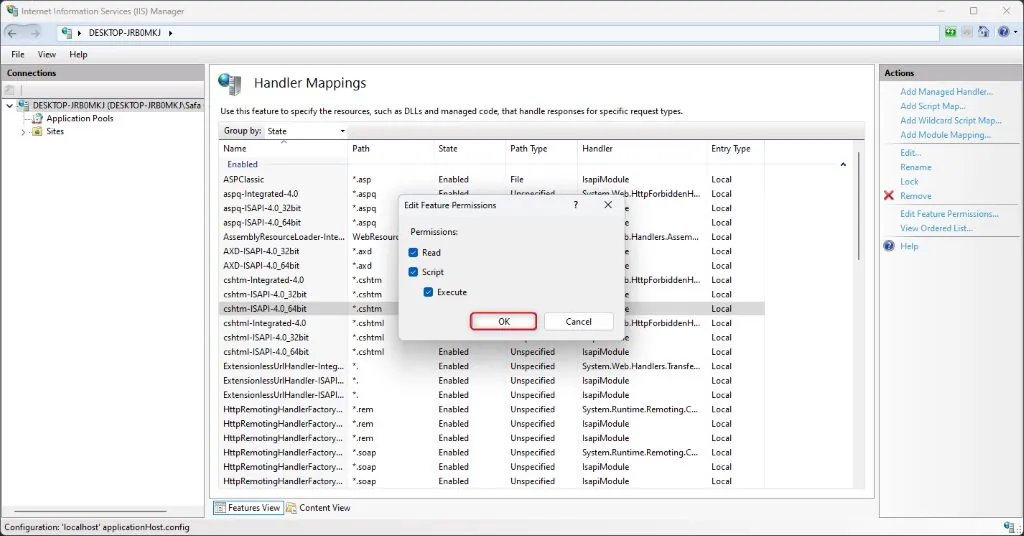The height and width of the screenshot is (536, 1024).
Task: Click the Content View icon
Action: click(x=291, y=507)
